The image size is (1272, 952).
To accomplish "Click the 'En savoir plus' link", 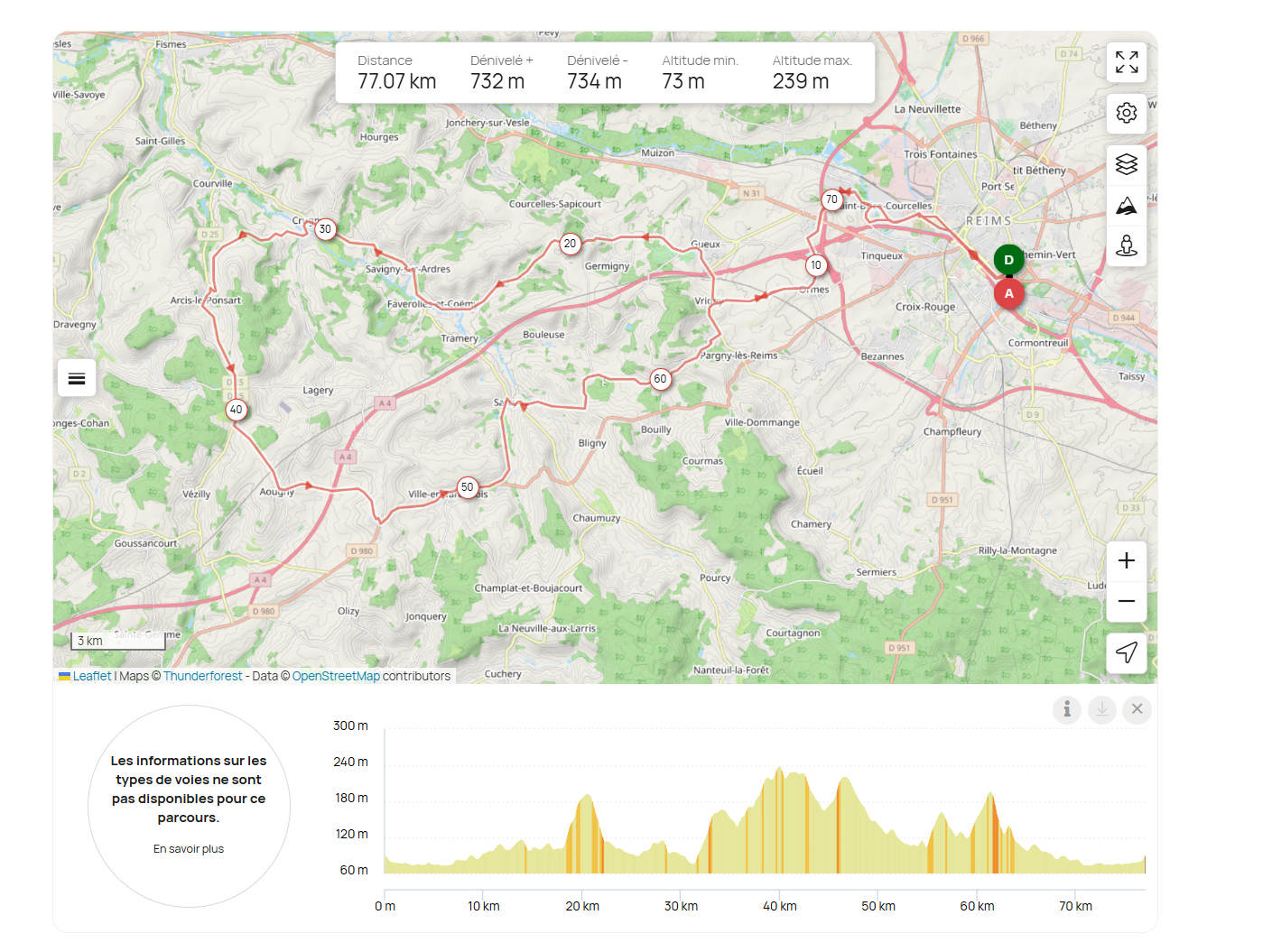I will click(x=189, y=849).
